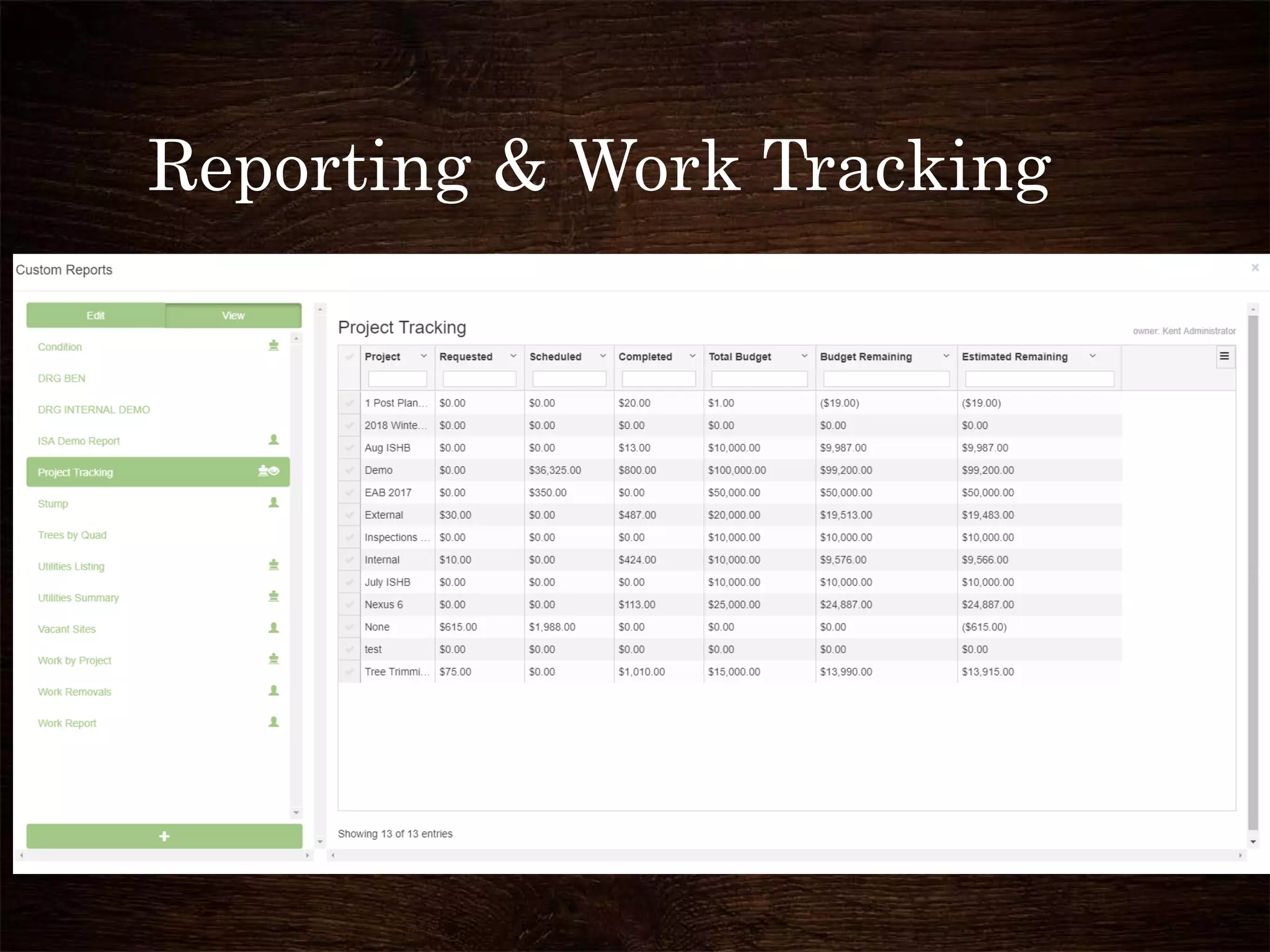The width and height of the screenshot is (1270, 952).
Task: Click the Inspections project row name
Action: (397, 537)
